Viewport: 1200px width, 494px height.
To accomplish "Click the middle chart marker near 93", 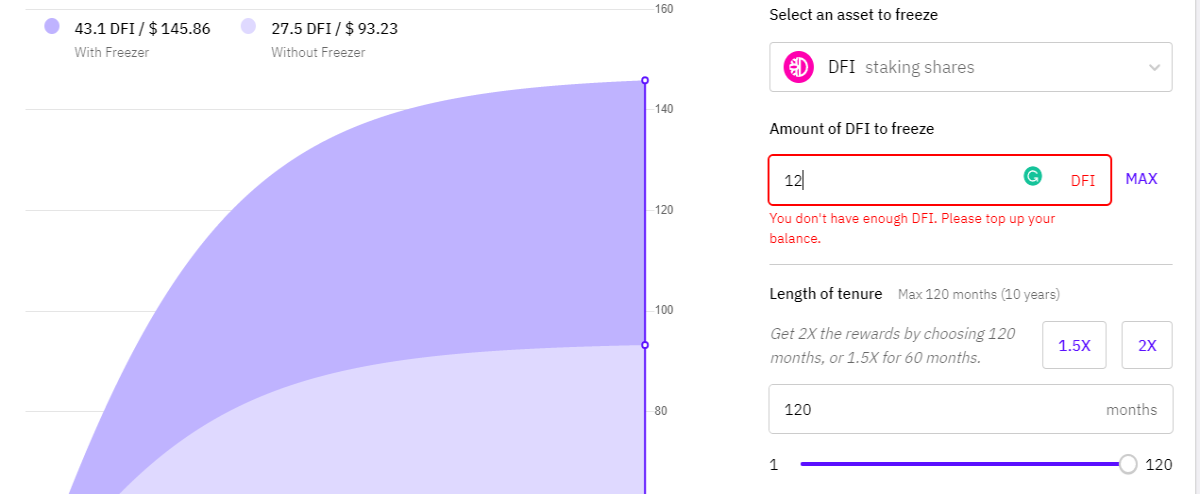I will point(645,345).
